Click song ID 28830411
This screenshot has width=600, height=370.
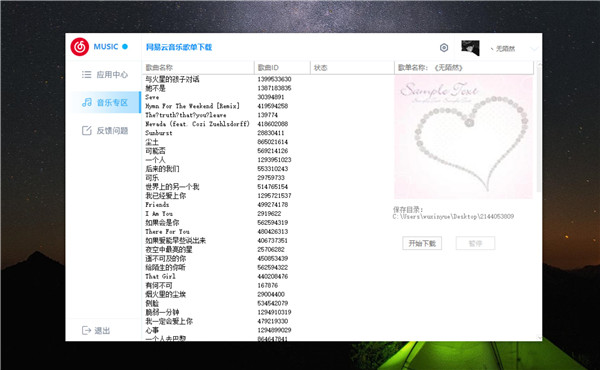click(271, 133)
